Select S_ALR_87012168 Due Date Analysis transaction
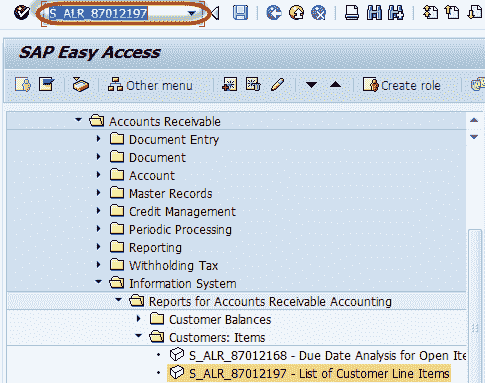Viewport: 485px width, 383px height. click(x=327, y=356)
